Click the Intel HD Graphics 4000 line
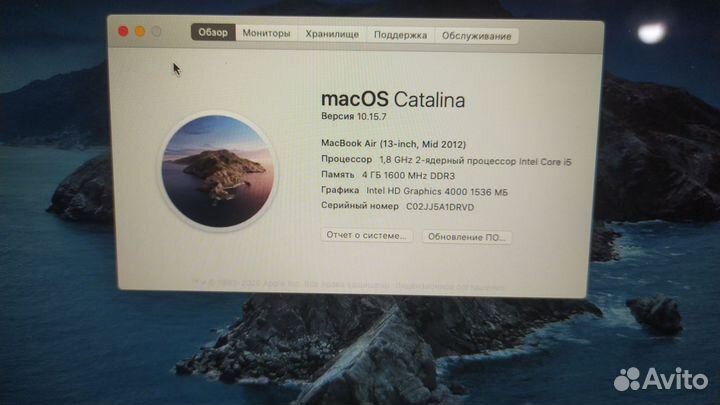The height and width of the screenshot is (405, 720). coord(415,191)
